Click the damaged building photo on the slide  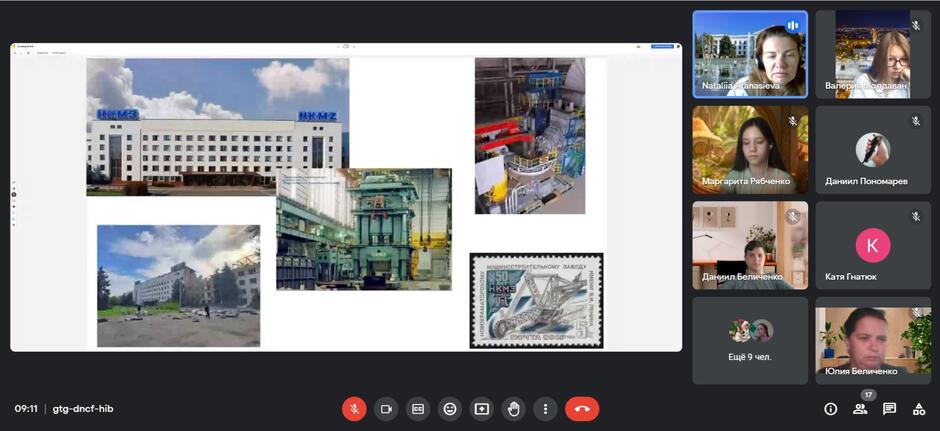tap(179, 286)
